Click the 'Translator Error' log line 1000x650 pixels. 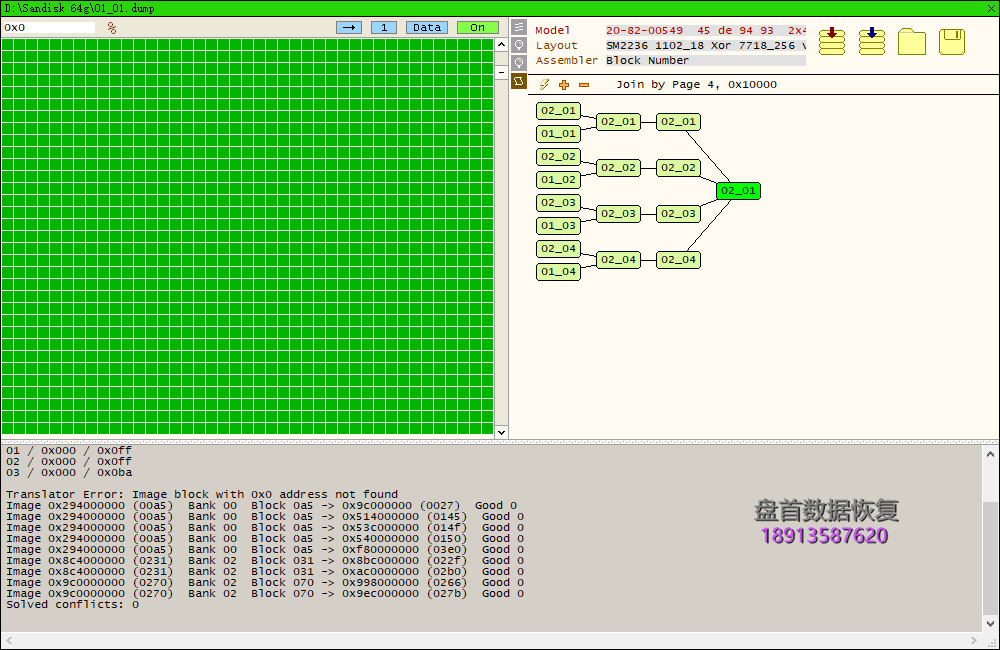(x=202, y=494)
